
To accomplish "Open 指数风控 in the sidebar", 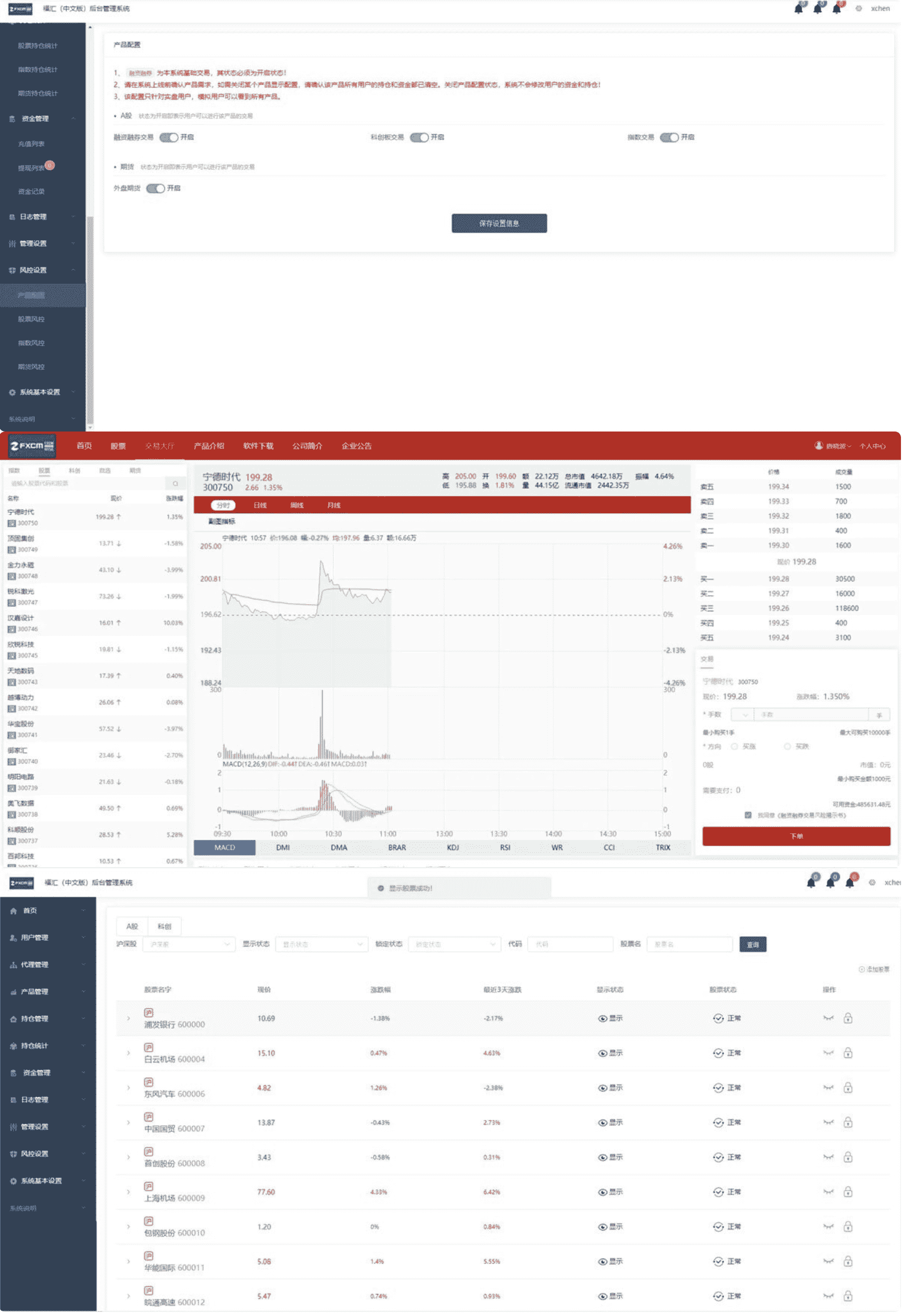I will coord(31,343).
